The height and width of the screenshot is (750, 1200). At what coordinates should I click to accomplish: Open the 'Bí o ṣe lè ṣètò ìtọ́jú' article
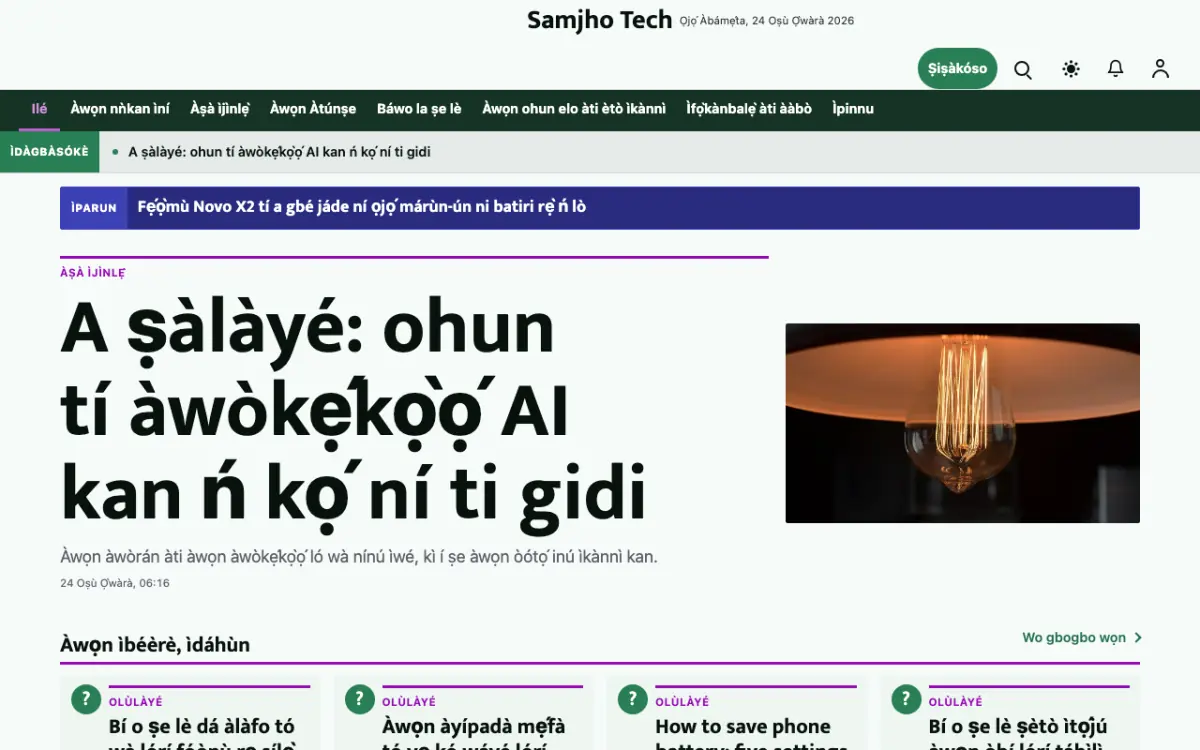point(1018,737)
